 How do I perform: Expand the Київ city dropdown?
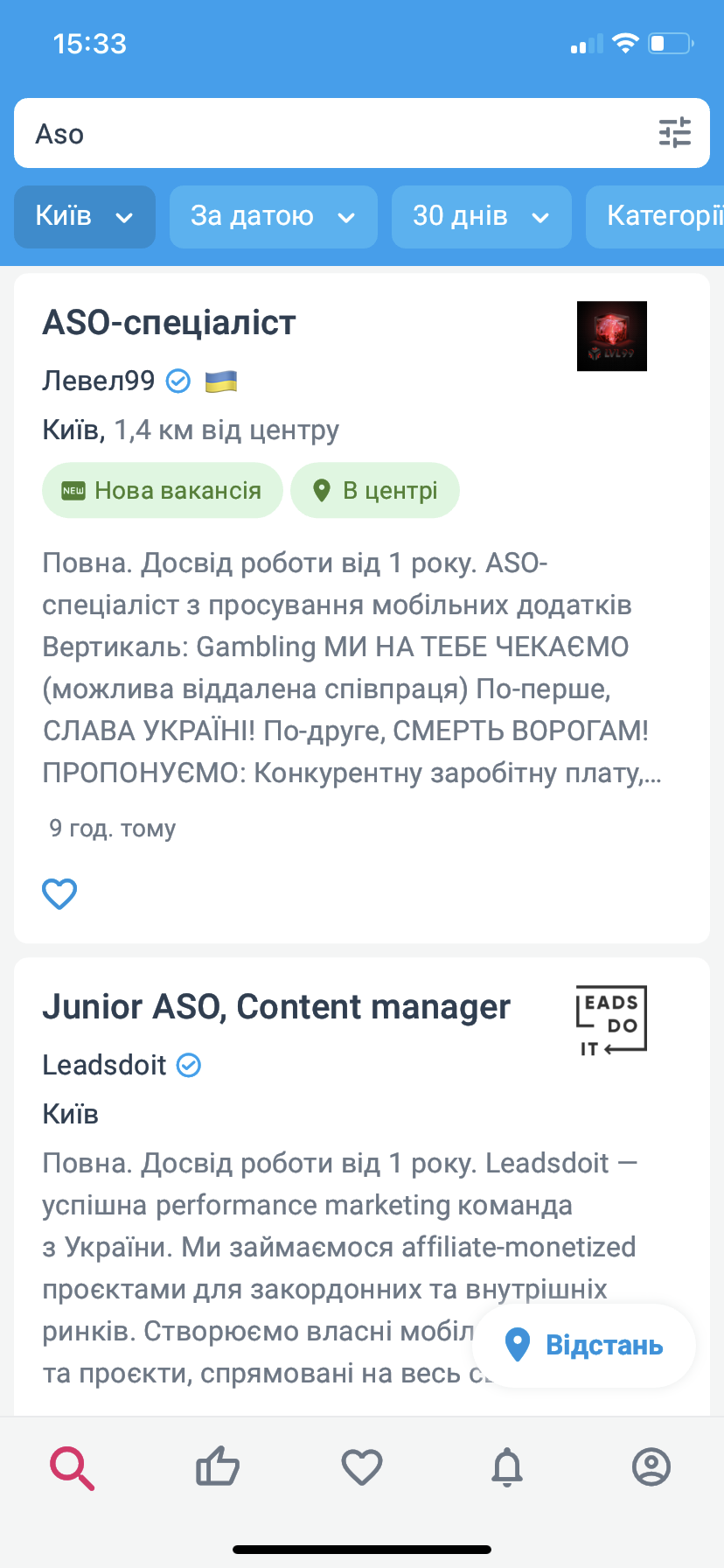(84, 216)
